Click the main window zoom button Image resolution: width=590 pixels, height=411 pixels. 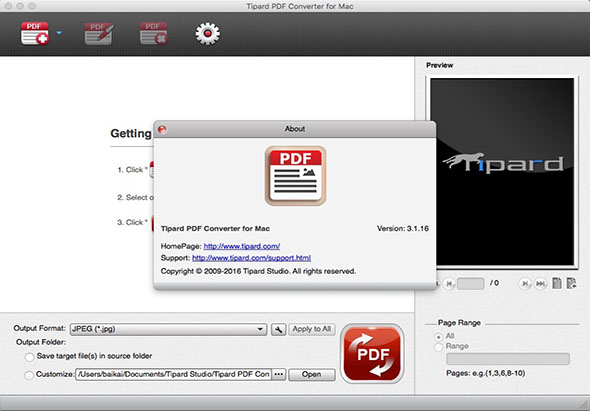[x=32, y=6]
